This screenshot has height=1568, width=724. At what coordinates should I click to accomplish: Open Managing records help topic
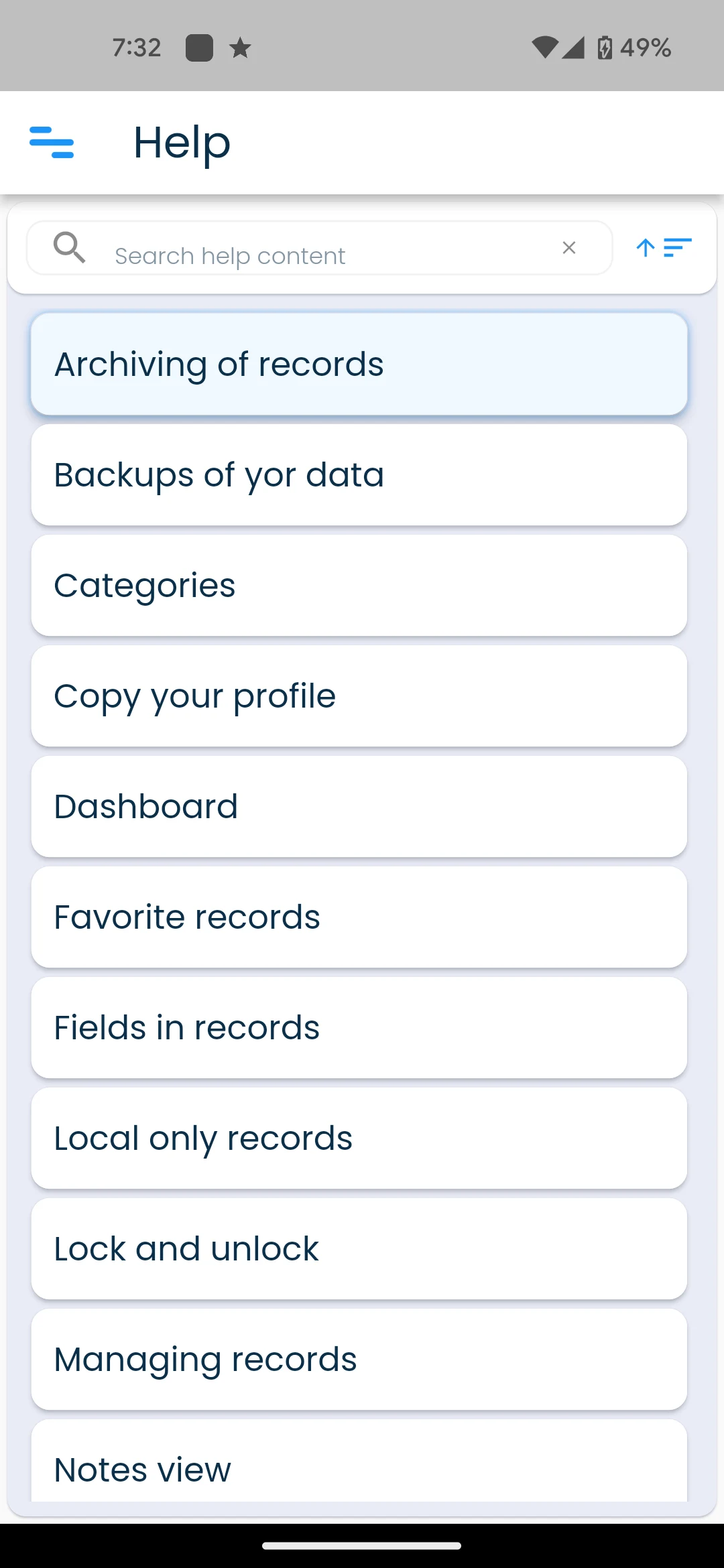359,1359
